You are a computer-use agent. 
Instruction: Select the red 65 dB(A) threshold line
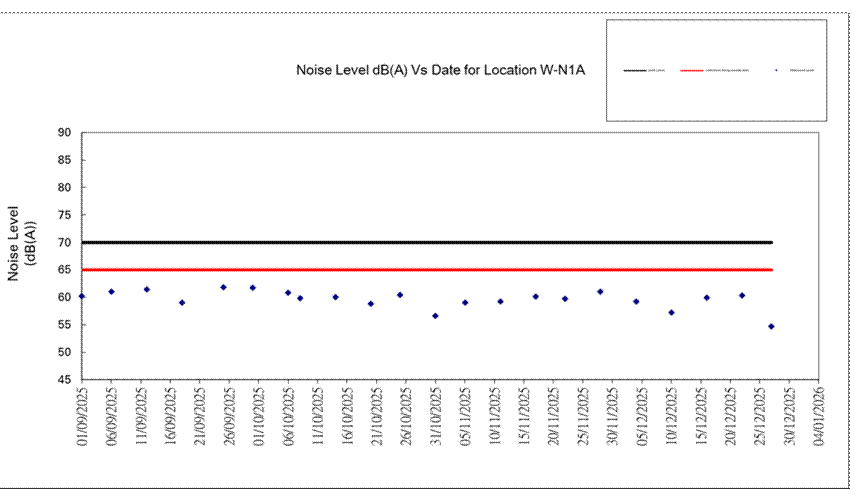pyautogui.click(x=420, y=270)
